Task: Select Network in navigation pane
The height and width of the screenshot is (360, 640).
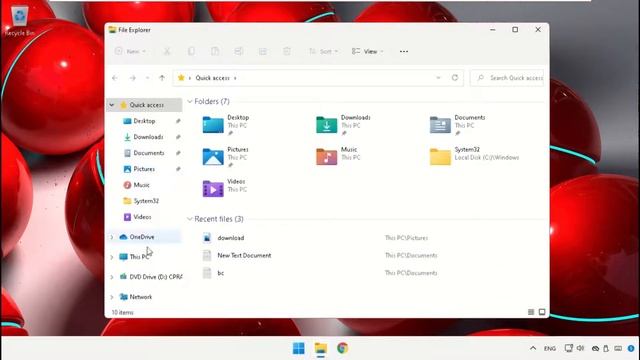Action: (x=140, y=297)
